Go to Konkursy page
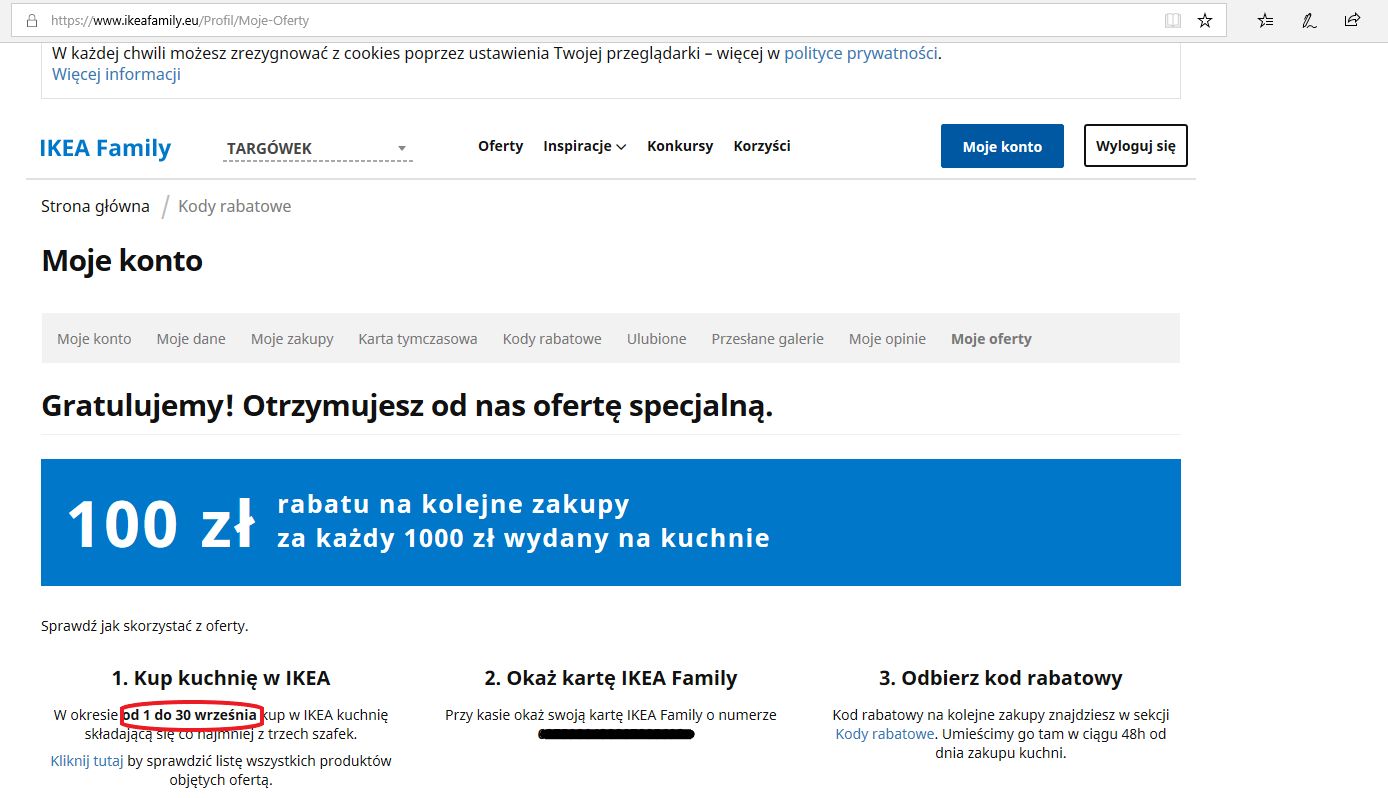This screenshot has height=798, width=1388. [680, 146]
